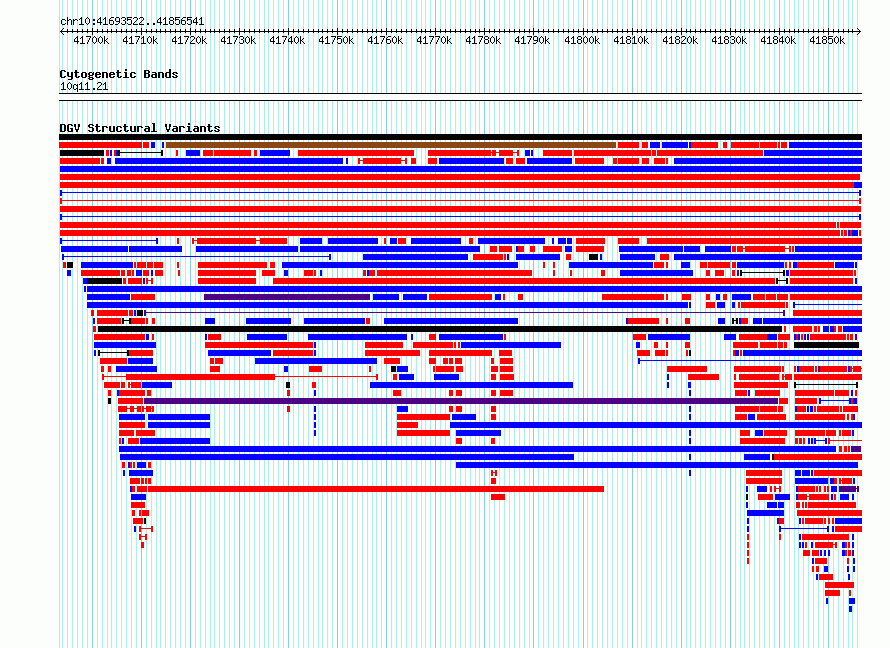Screen dimensions: 890x648
Task: Click the 41740k ruler label
Action: (x=287, y=40)
